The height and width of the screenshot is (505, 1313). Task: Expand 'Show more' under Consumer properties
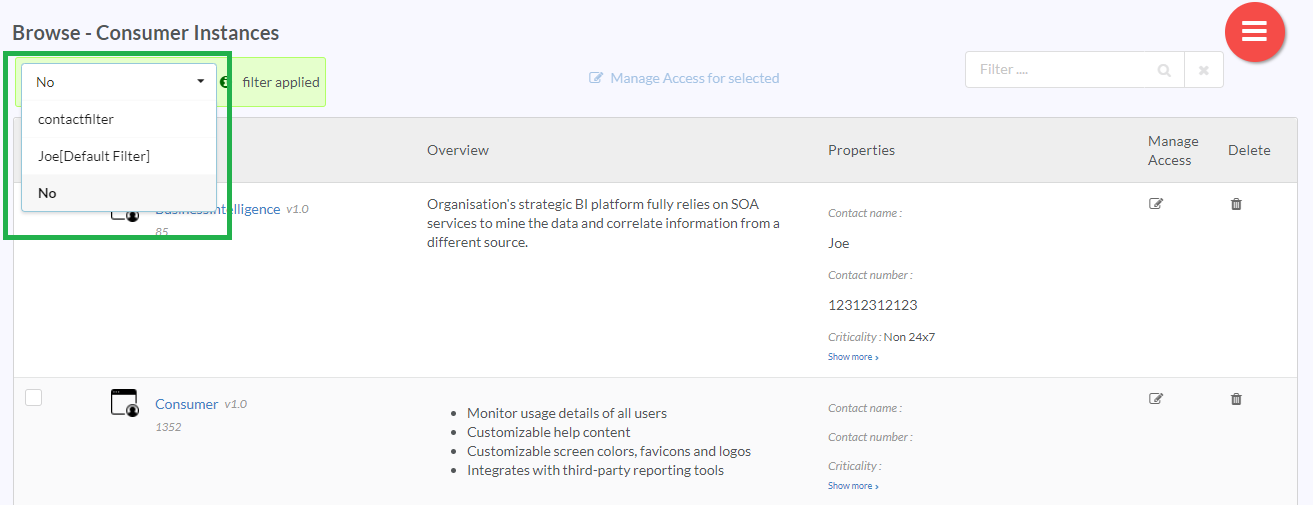click(x=853, y=486)
